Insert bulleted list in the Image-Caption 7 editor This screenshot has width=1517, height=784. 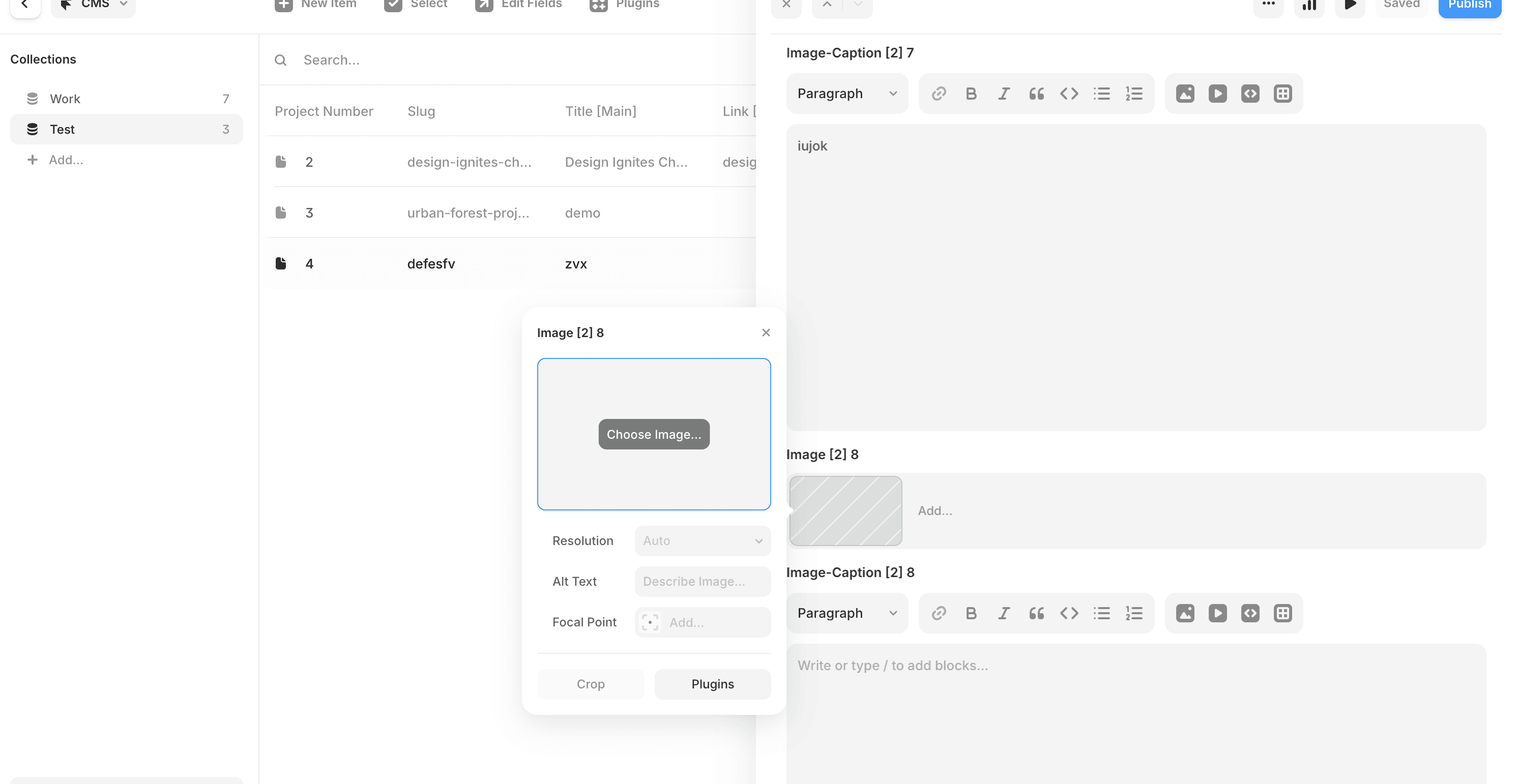point(1101,94)
